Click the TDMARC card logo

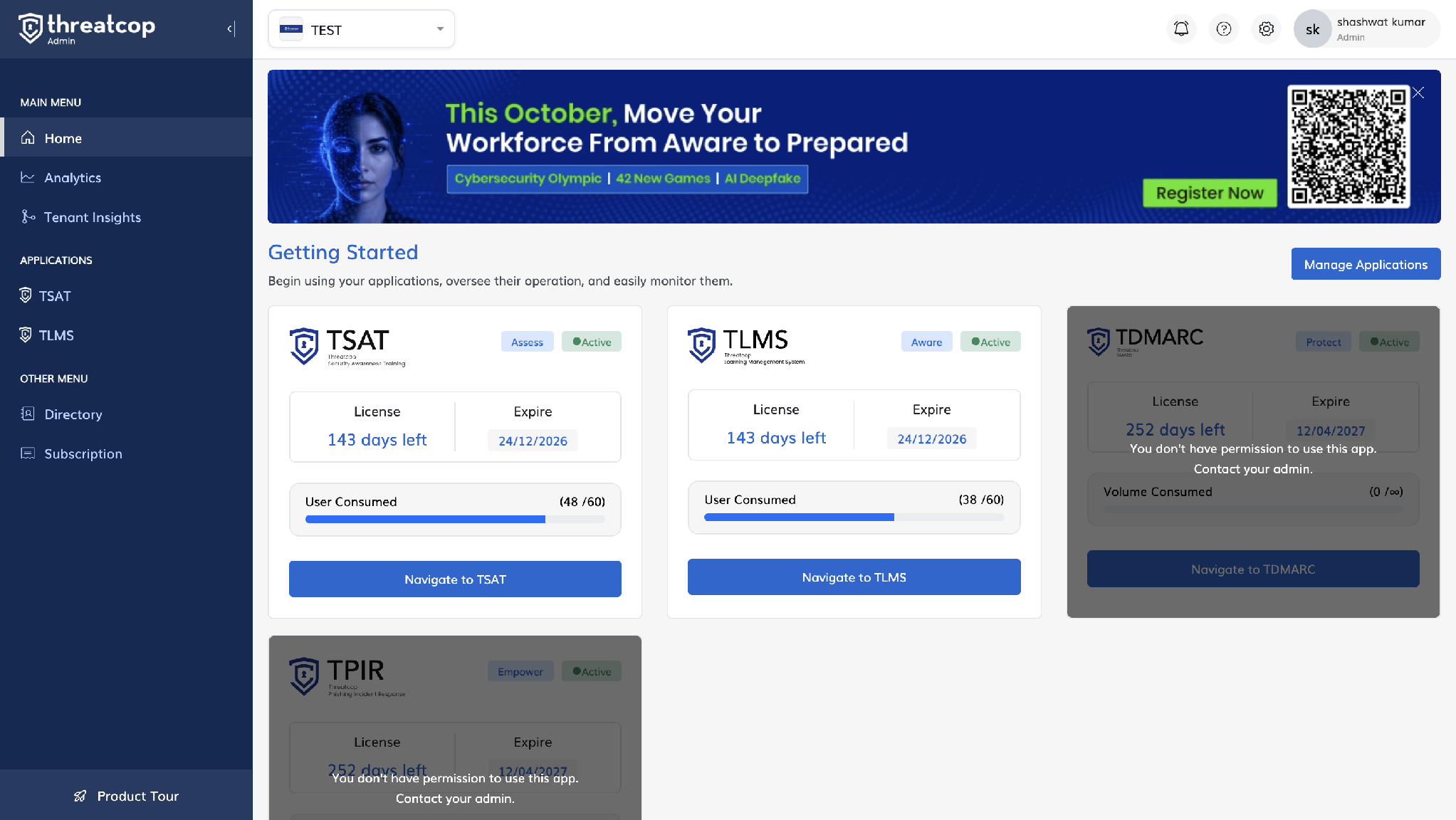click(x=1146, y=341)
